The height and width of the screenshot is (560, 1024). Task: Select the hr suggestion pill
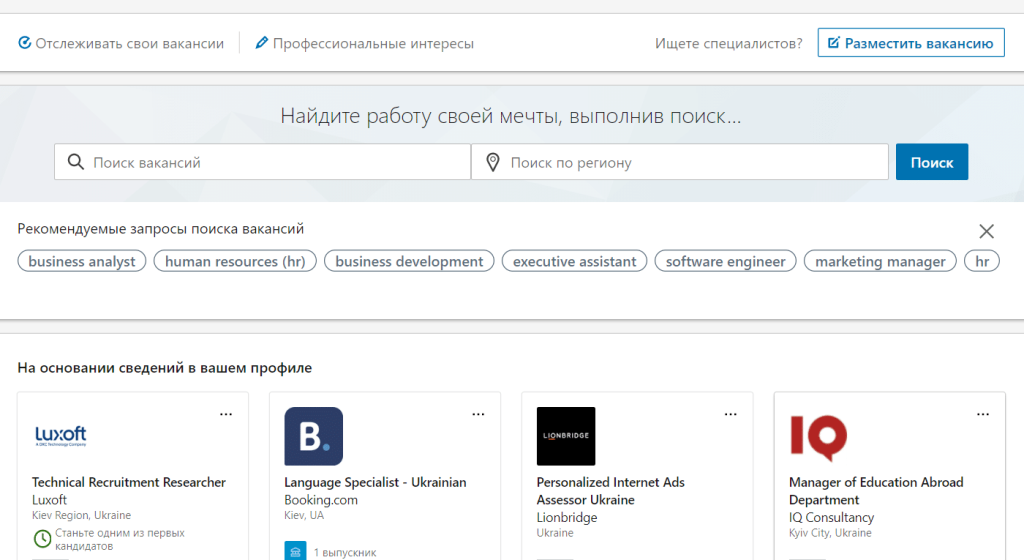(x=982, y=261)
